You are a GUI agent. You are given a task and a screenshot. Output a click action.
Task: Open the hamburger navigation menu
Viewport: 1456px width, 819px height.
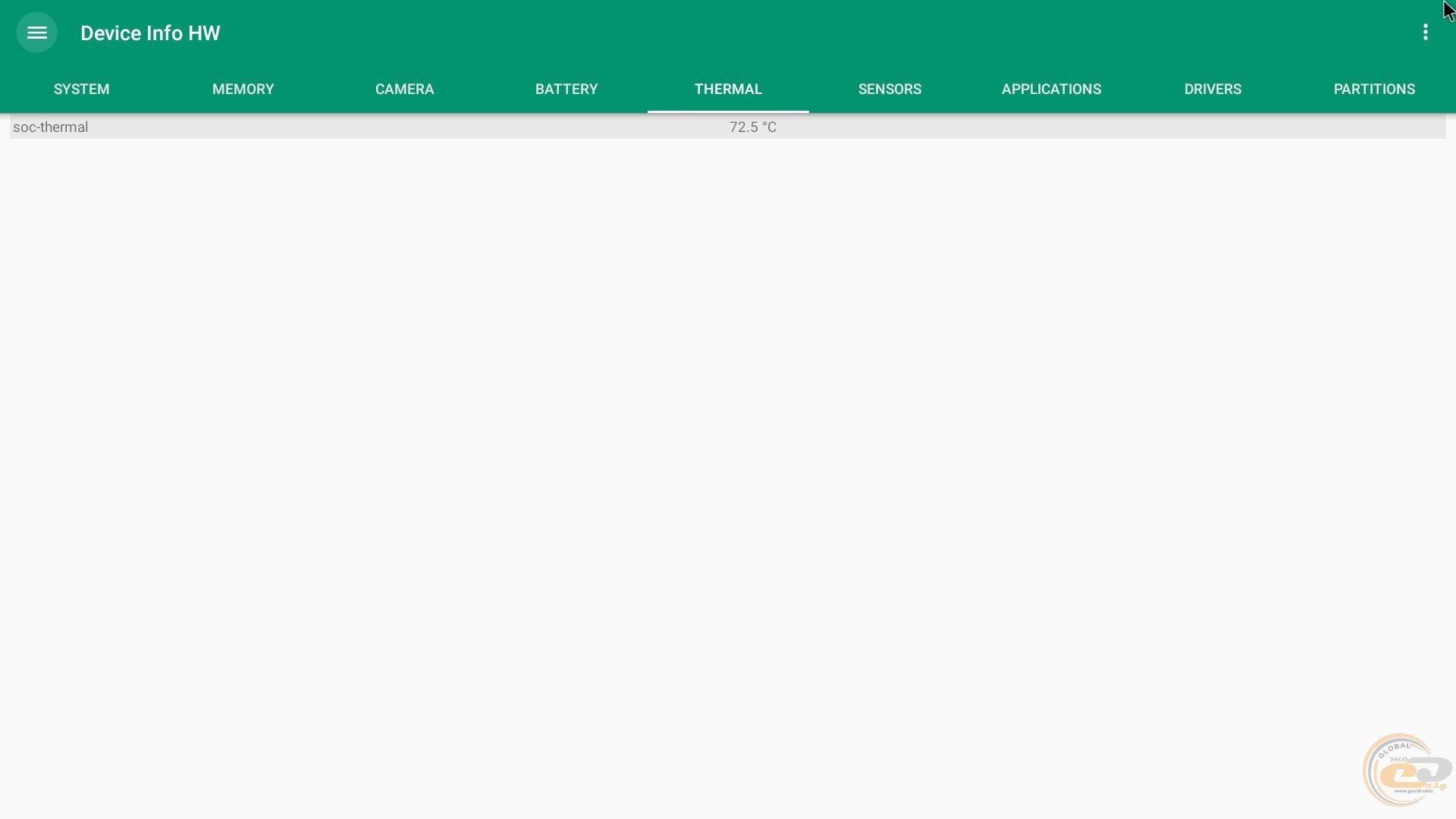click(x=36, y=33)
